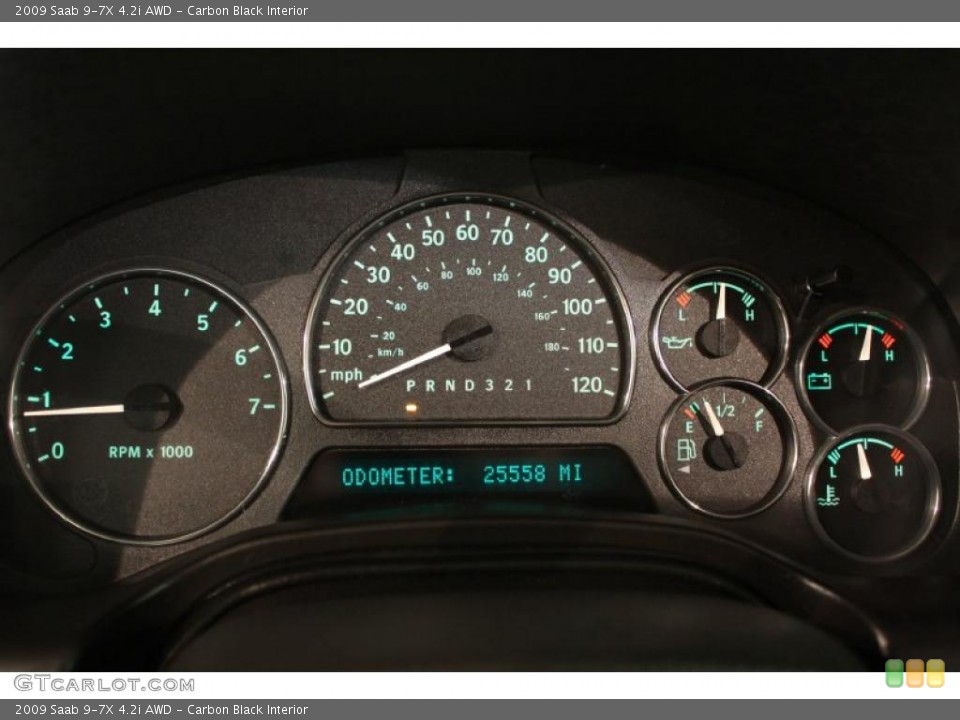
Task: Click the tachometer 6 marking
Action: point(241,357)
